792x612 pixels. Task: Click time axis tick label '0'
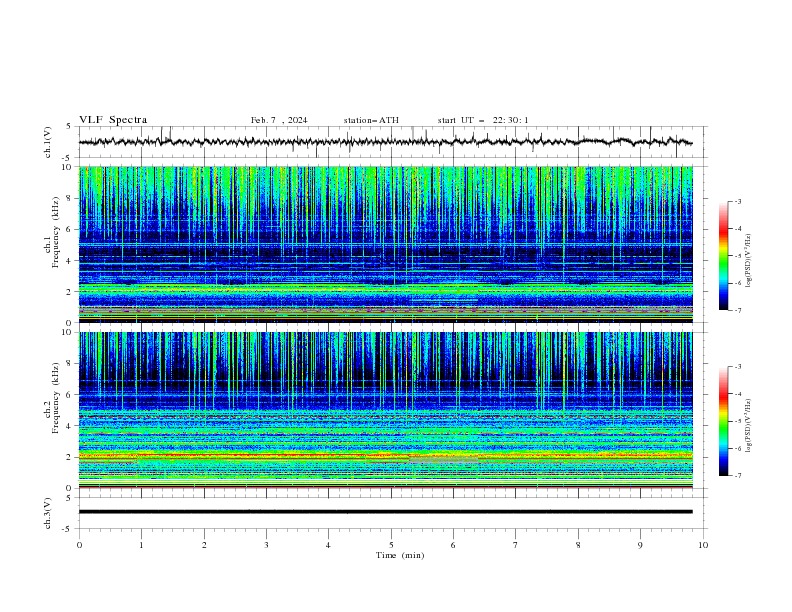[79, 545]
